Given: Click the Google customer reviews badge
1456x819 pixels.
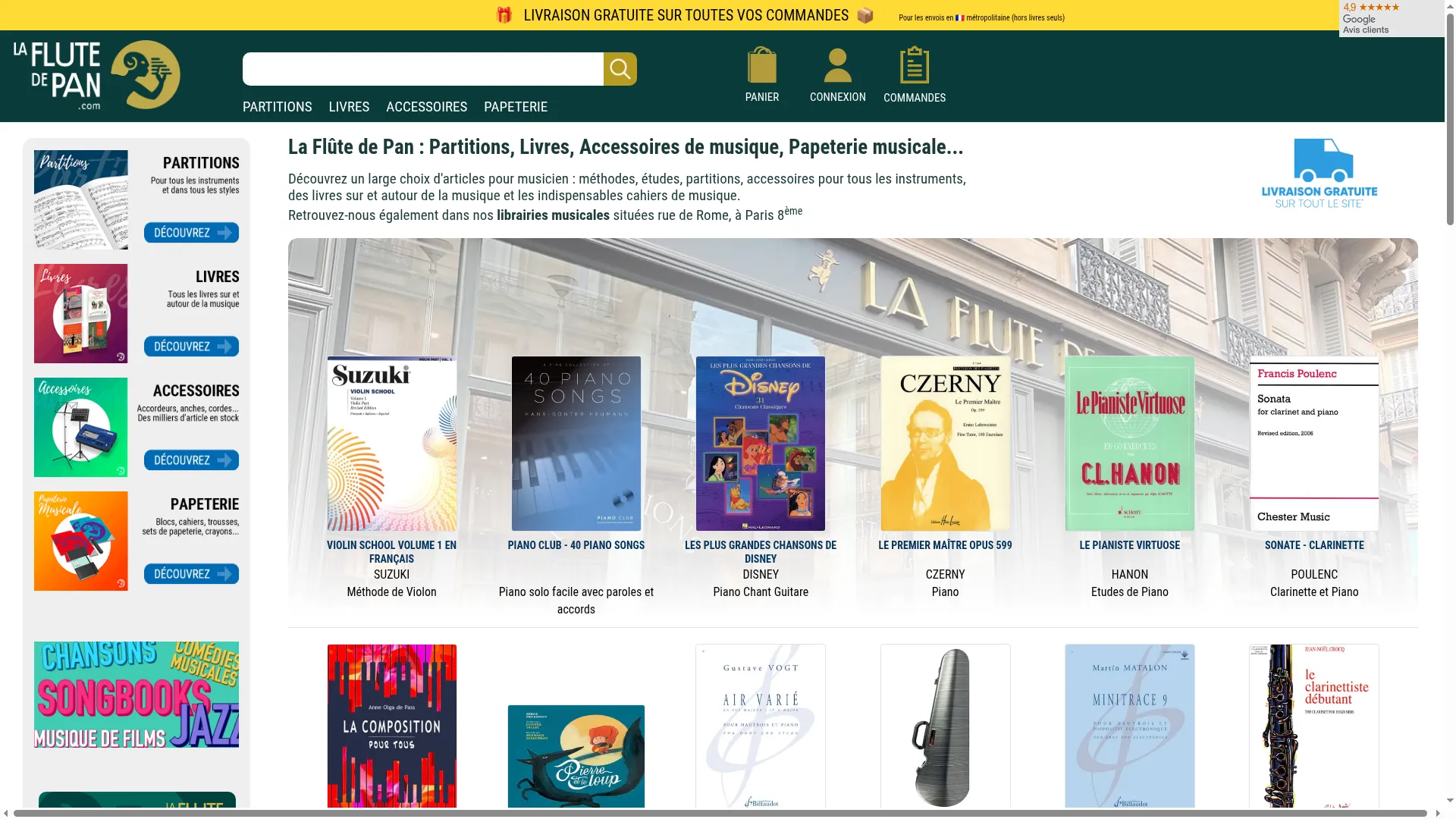Looking at the screenshot, I should pos(1392,18).
